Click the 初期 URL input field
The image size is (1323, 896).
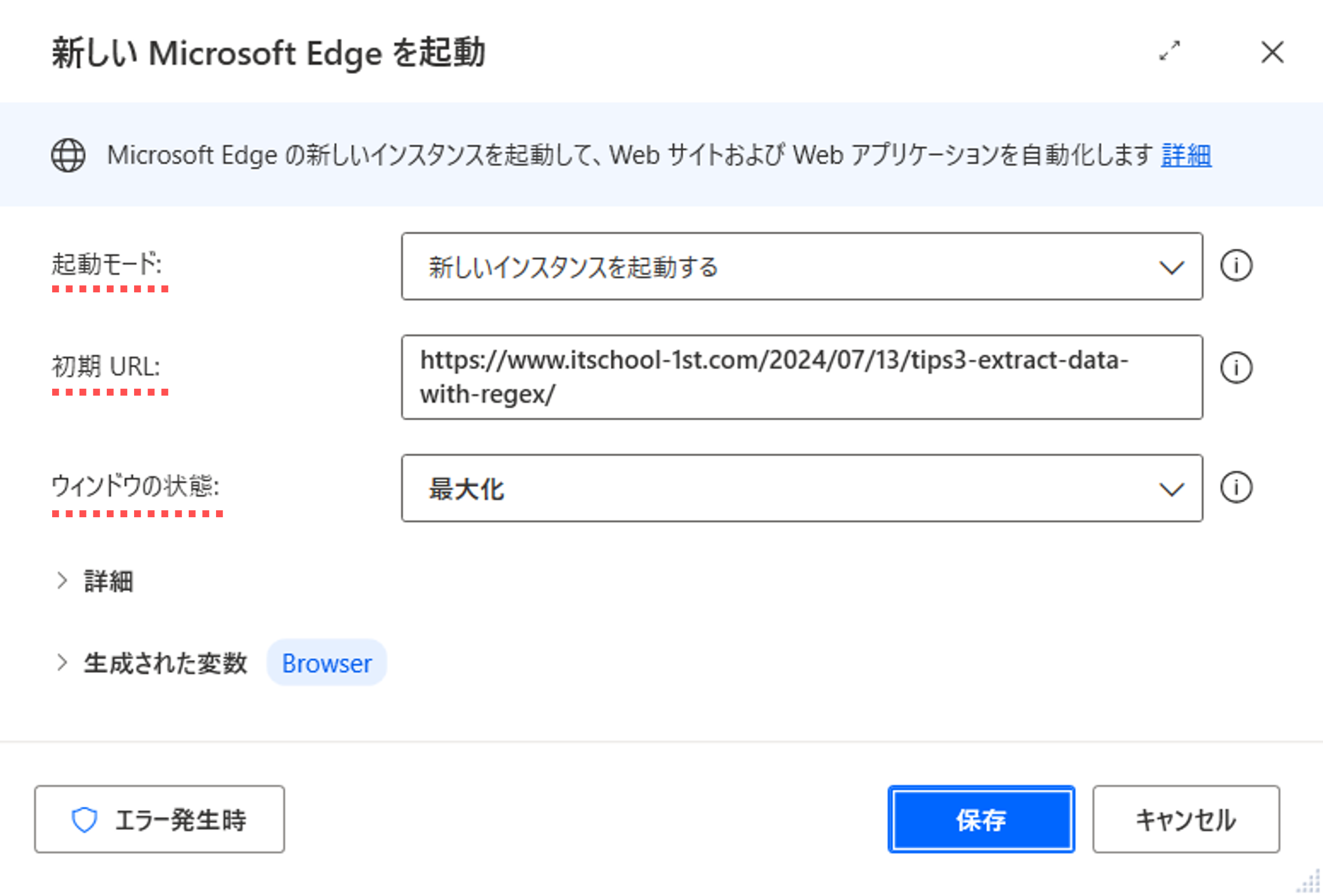(802, 377)
